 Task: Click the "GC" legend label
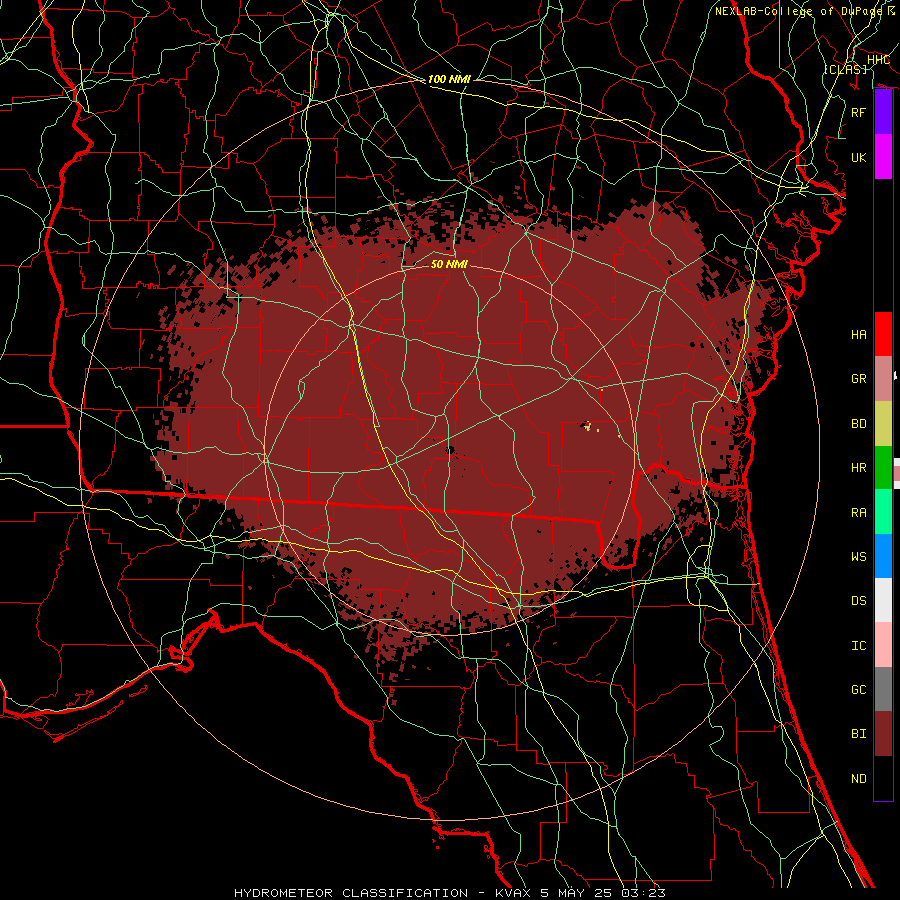[858, 690]
